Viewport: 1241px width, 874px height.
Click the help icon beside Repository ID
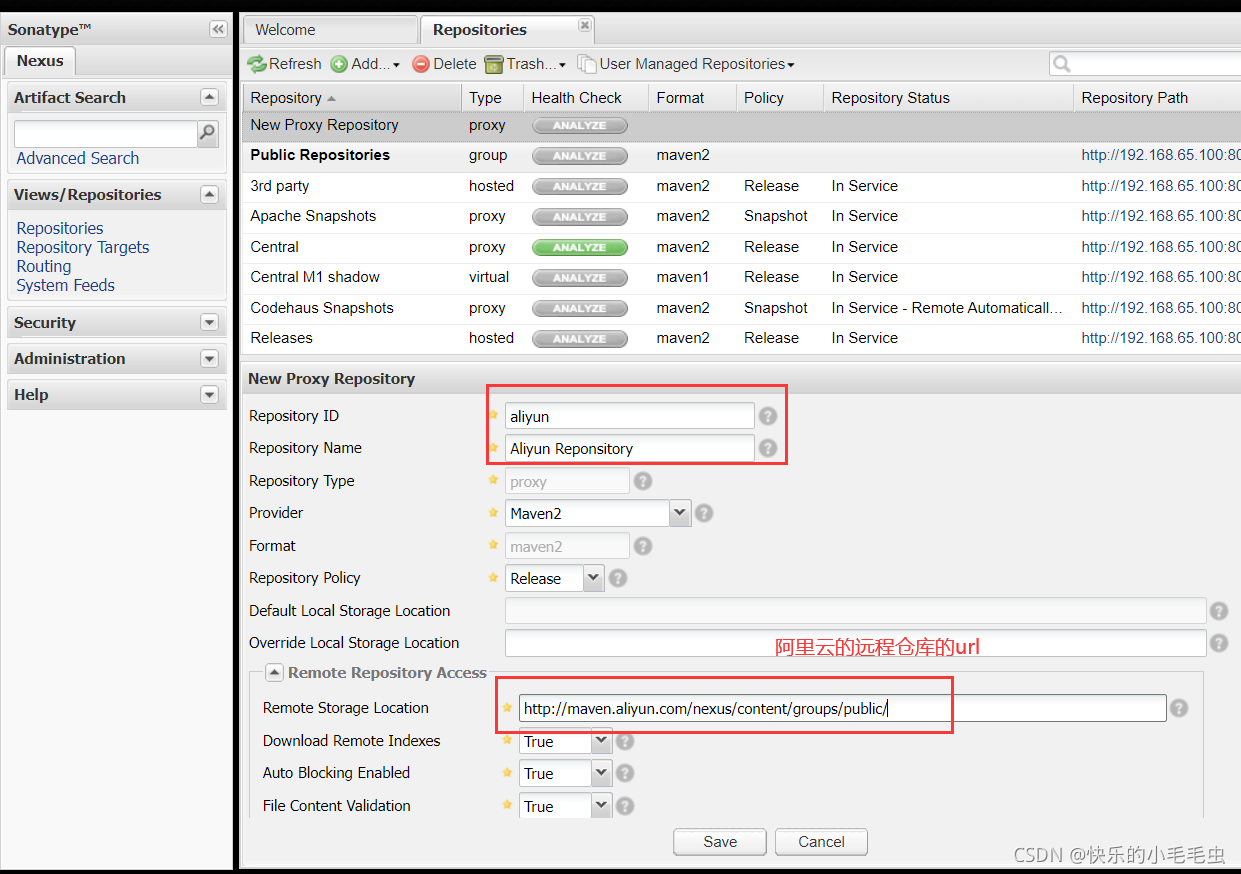click(767, 416)
